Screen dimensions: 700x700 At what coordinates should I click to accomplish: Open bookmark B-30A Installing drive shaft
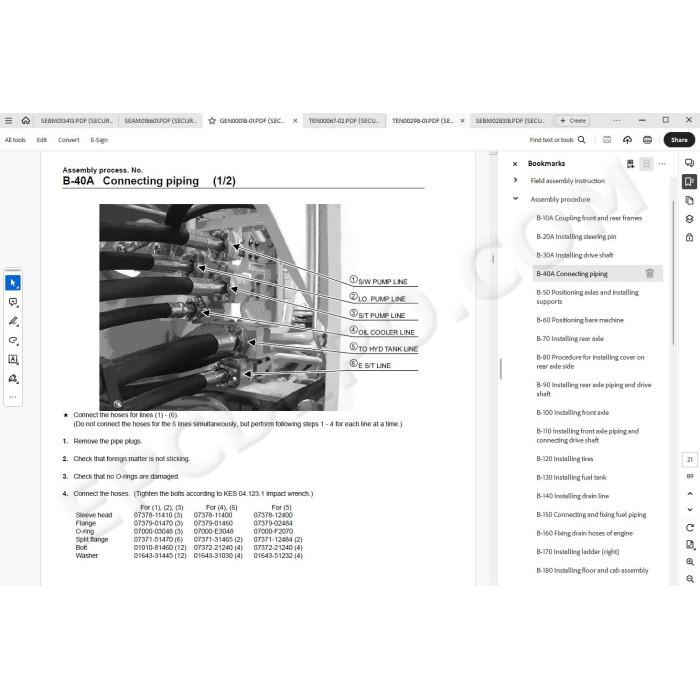click(x=575, y=255)
